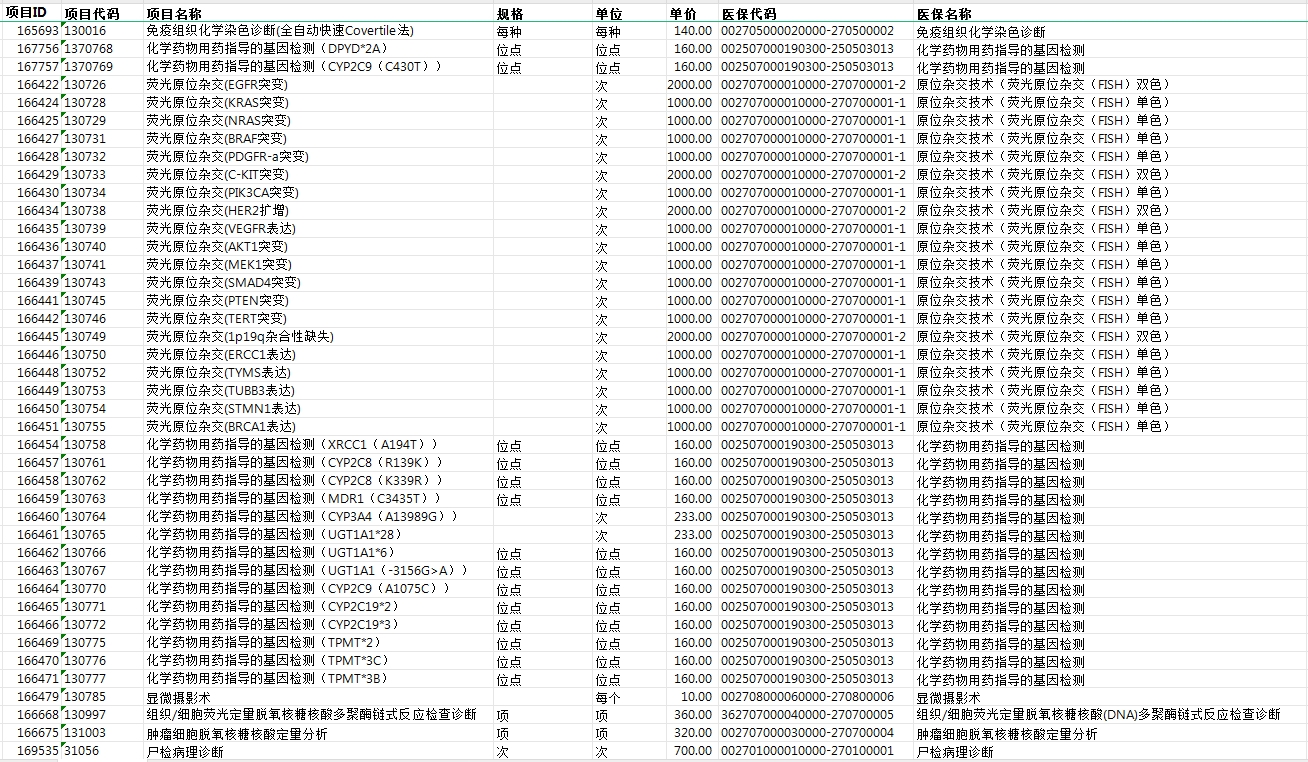Select project ID cell 165693

pyautogui.click(x=37, y=31)
